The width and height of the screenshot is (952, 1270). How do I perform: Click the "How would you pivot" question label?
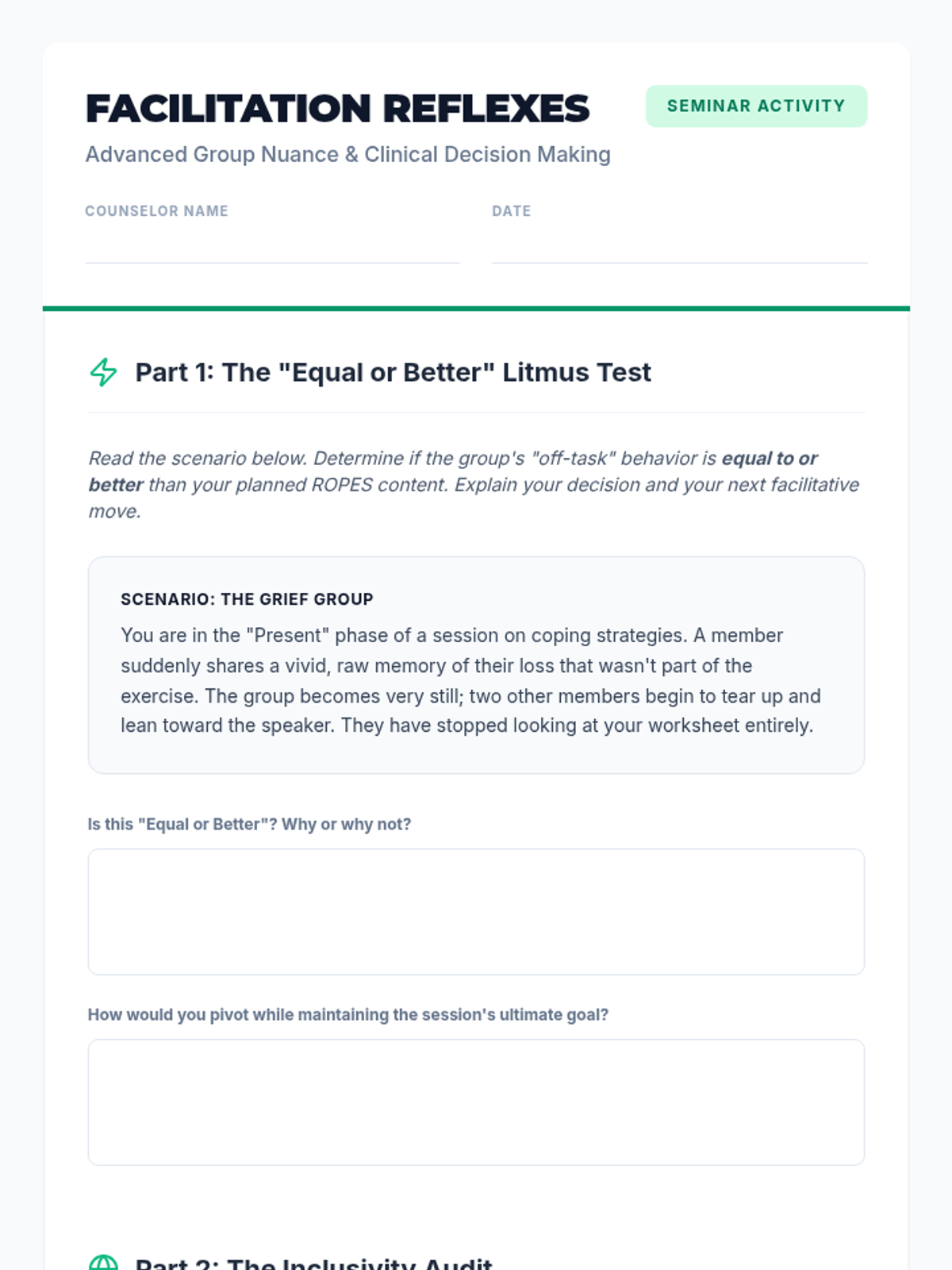click(x=347, y=1014)
